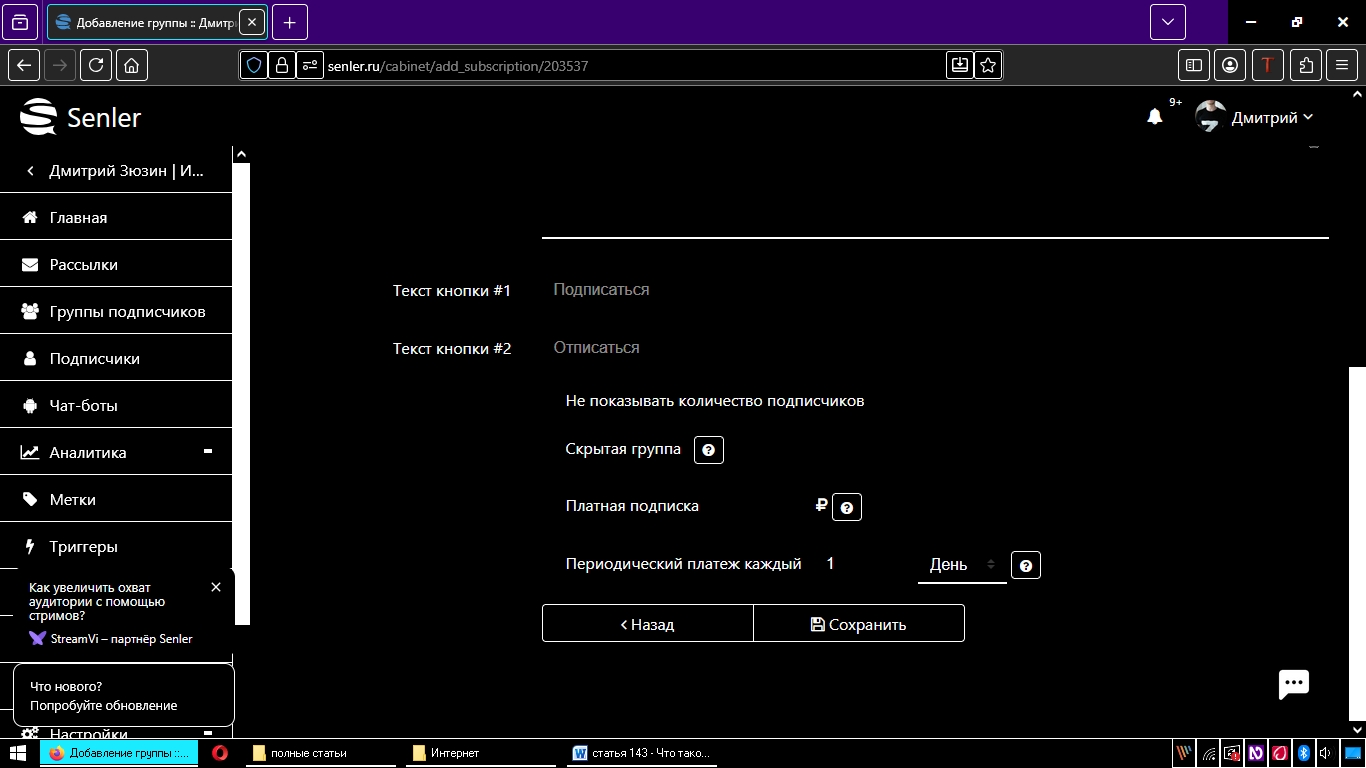
Task: Enable the Платная подписка option
Action: pos(632,506)
